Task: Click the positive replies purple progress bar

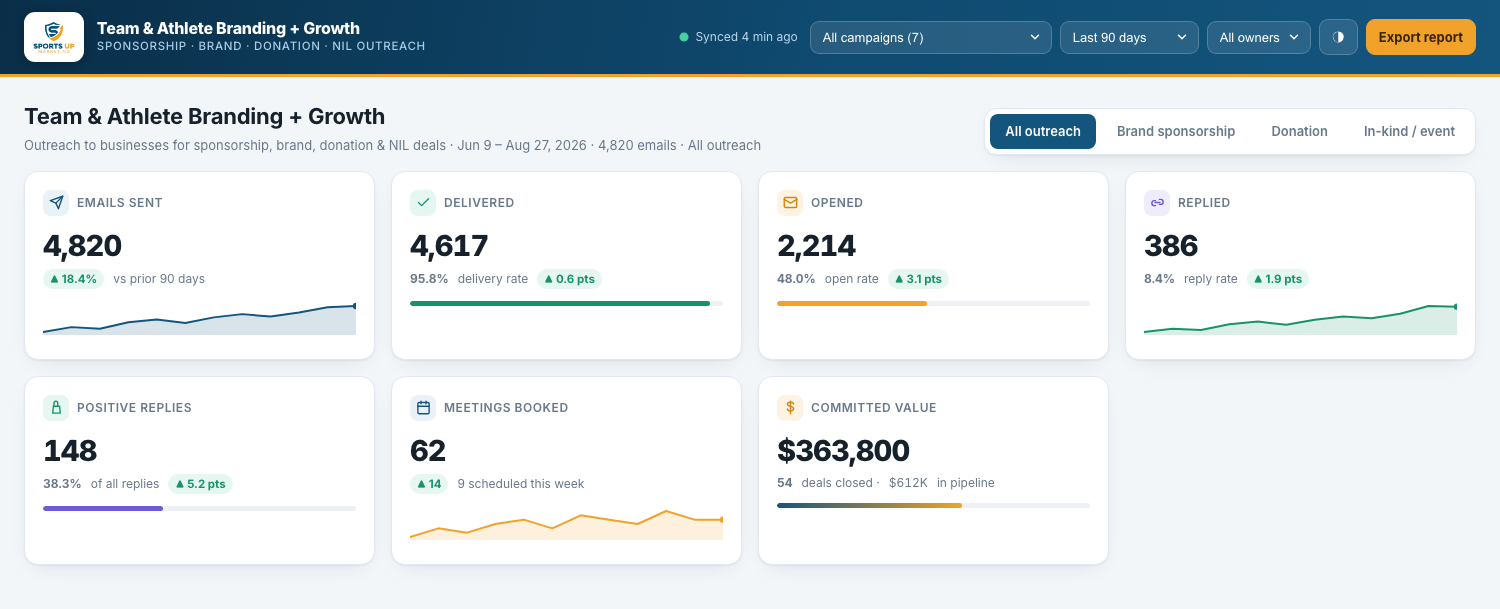Action: [x=199, y=508]
